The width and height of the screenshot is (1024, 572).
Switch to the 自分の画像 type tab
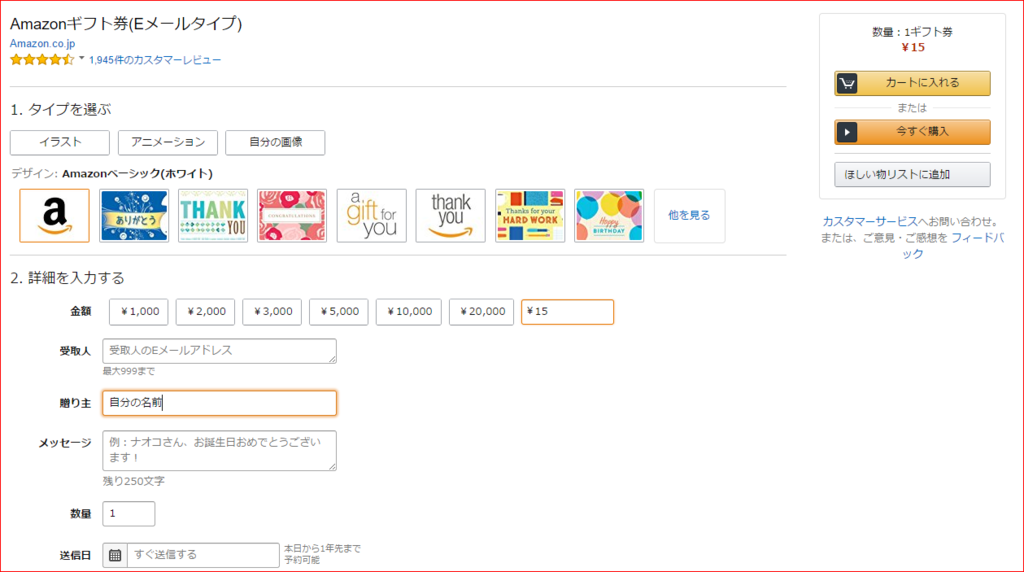coord(275,142)
